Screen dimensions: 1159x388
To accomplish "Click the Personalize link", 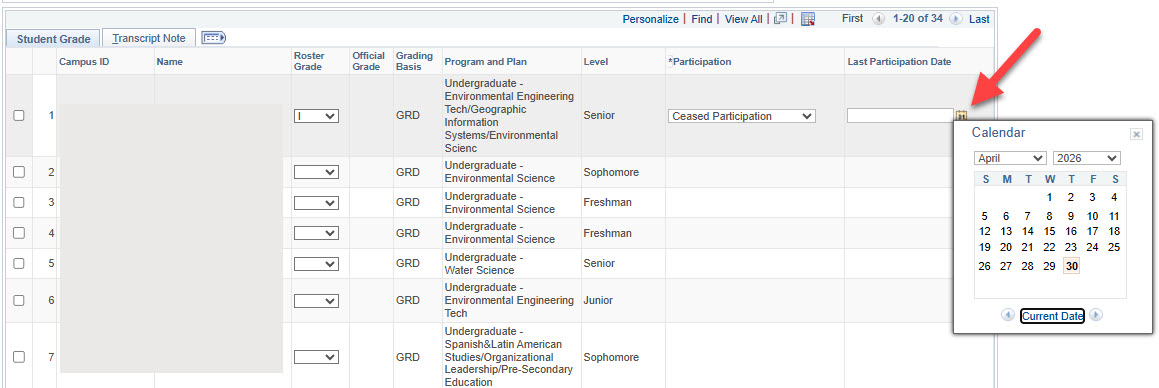I will 650,19.
